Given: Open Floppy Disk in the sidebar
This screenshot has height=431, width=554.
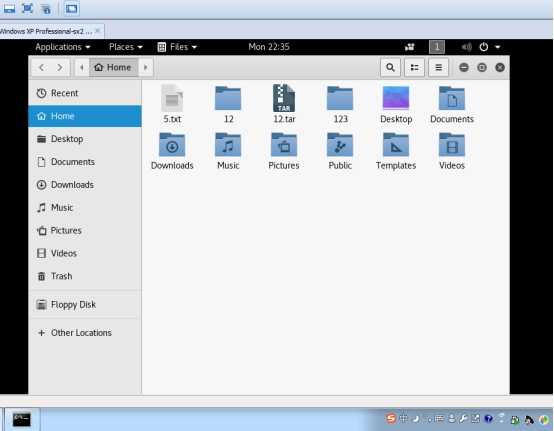Looking at the screenshot, I should 85,304.
